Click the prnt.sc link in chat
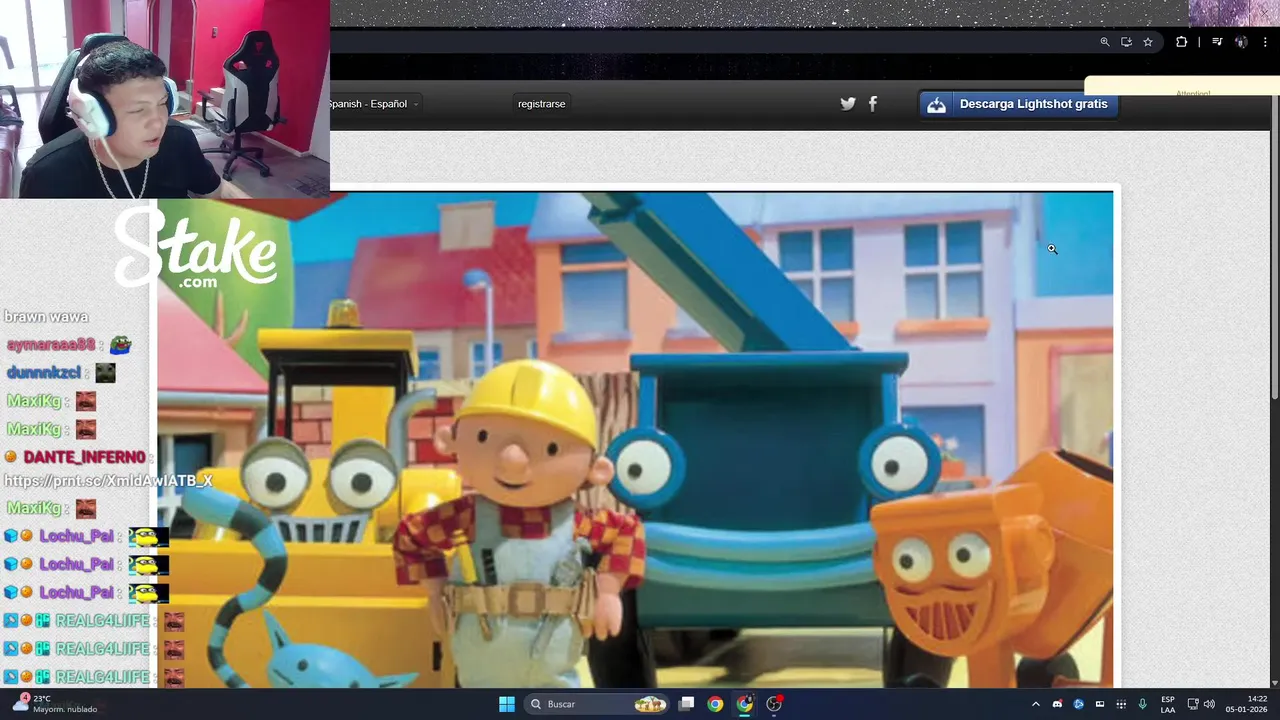Screen dimensions: 1280x720 108,481
